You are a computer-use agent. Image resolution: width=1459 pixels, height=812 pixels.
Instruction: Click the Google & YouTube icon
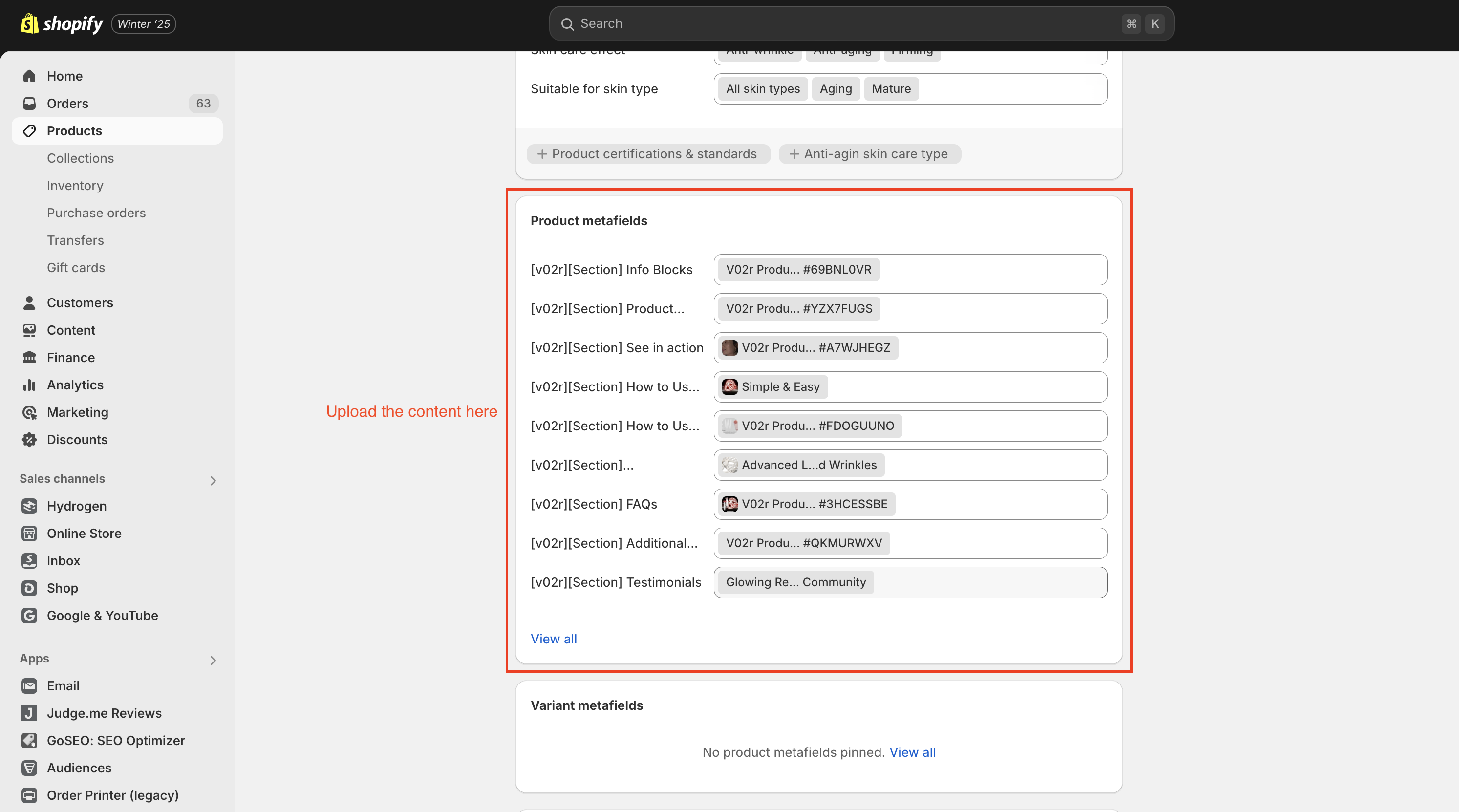(29, 616)
